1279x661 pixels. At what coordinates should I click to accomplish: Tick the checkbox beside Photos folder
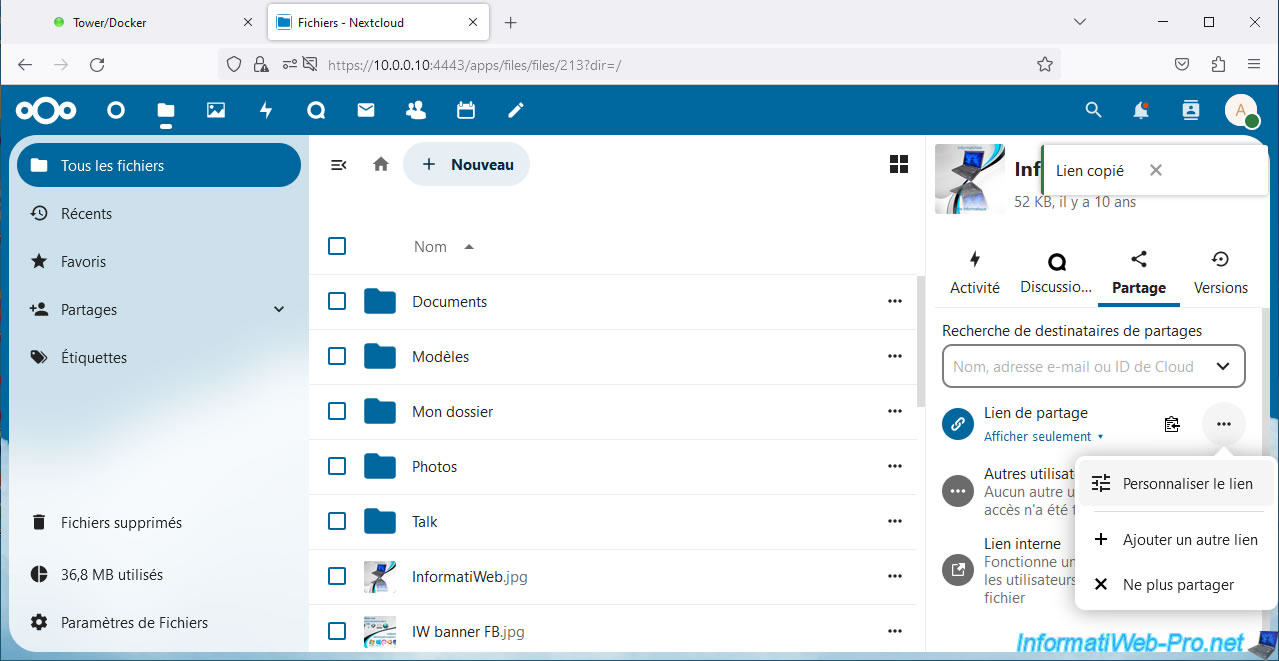click(x=337, y=466)
